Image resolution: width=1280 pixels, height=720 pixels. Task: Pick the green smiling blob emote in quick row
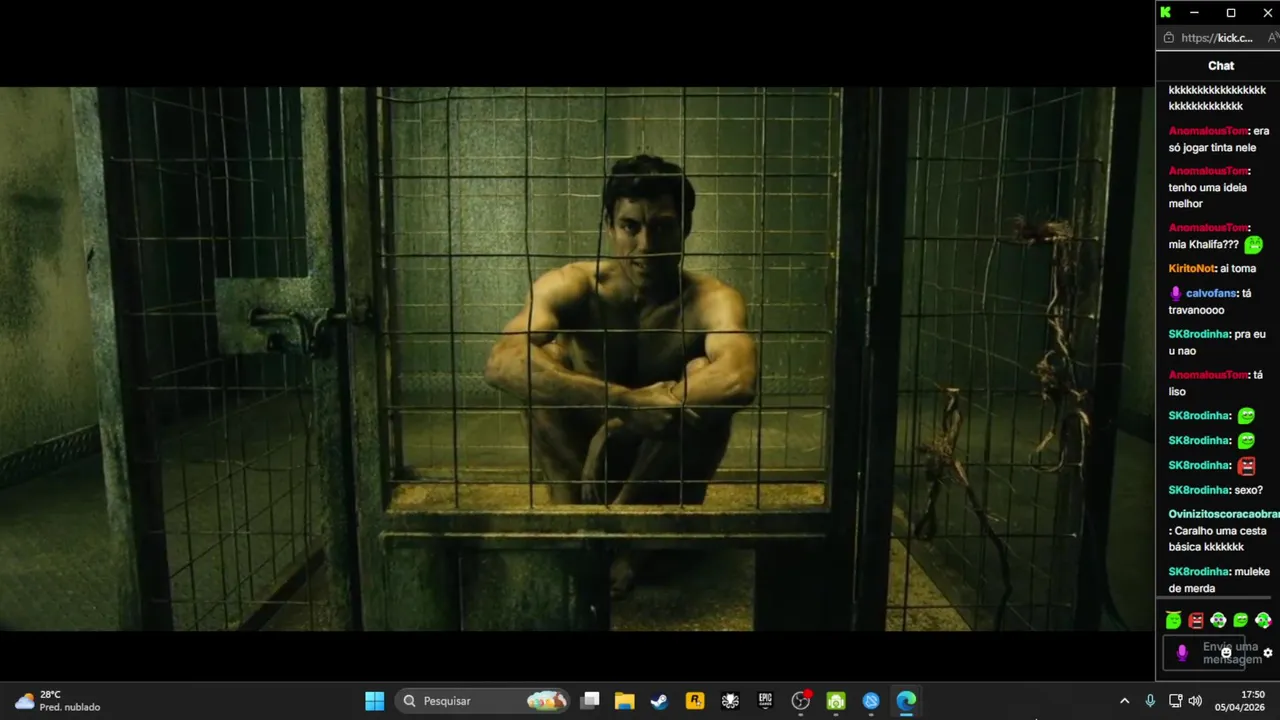pos(1241,621)
